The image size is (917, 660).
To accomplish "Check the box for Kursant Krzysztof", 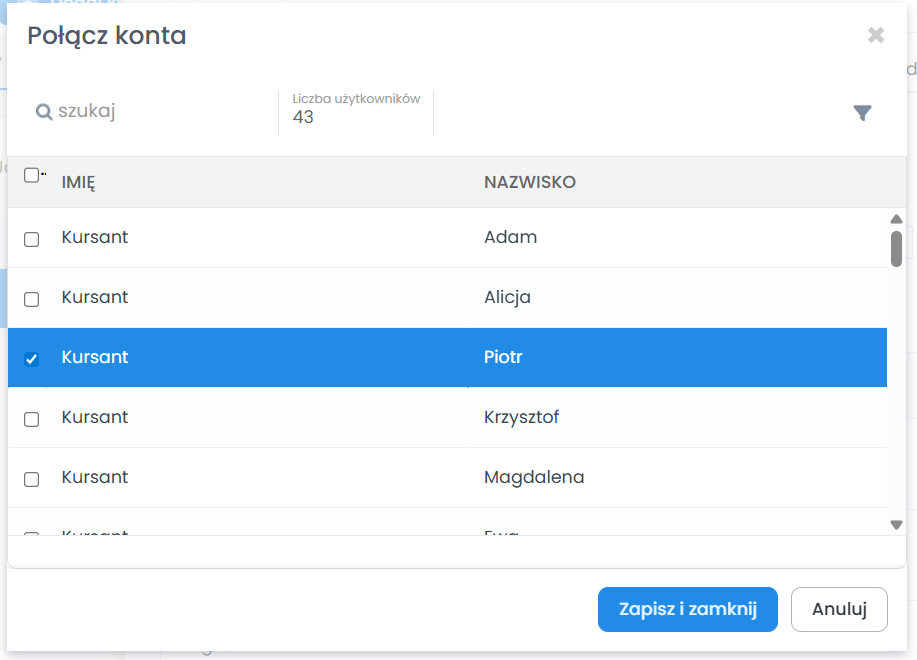I will pos(32,419).
